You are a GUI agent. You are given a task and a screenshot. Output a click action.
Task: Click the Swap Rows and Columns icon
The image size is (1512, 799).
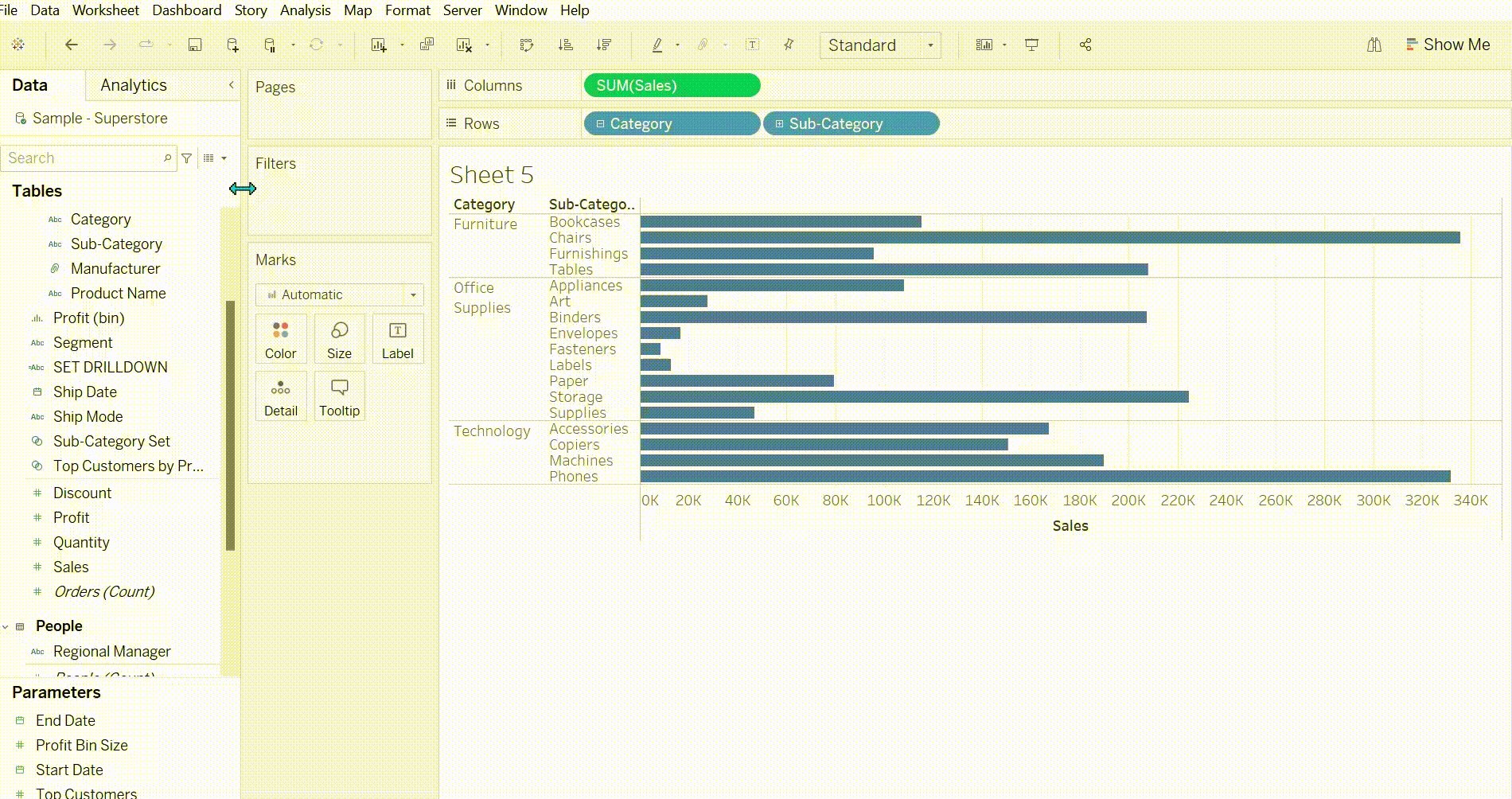(526, 45)
